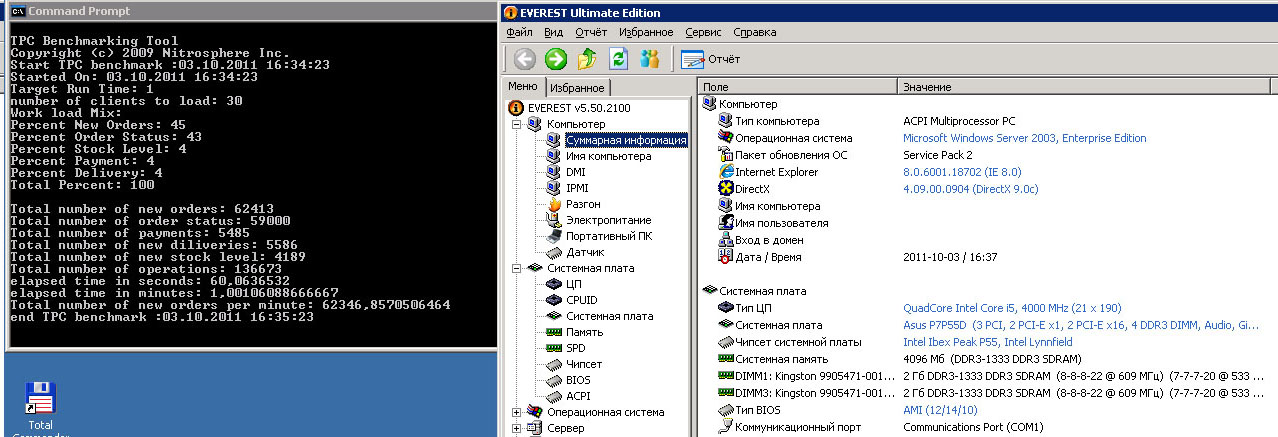Select the Вход в домен row

point(988,240)
